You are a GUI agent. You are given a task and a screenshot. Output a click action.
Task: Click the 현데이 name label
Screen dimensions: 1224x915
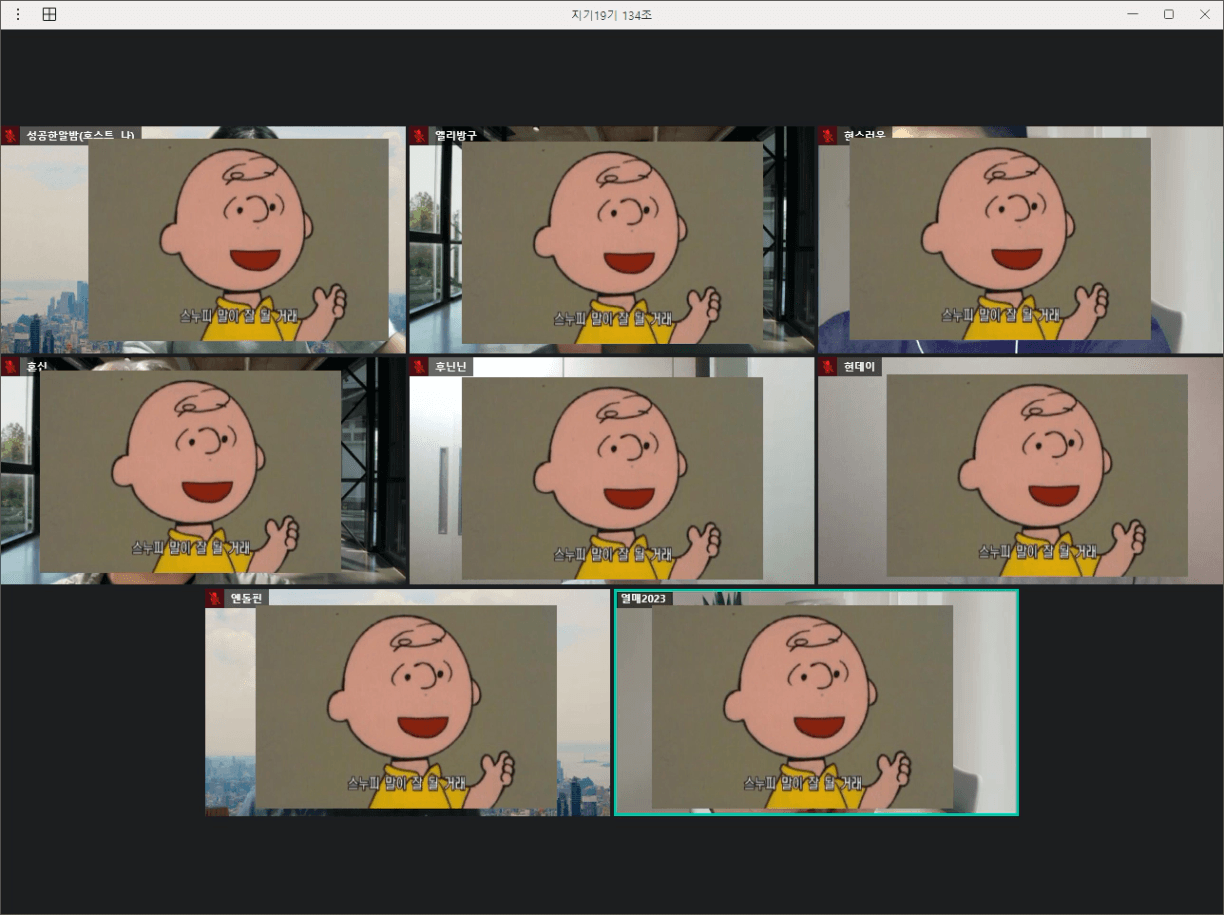[859, 367]
